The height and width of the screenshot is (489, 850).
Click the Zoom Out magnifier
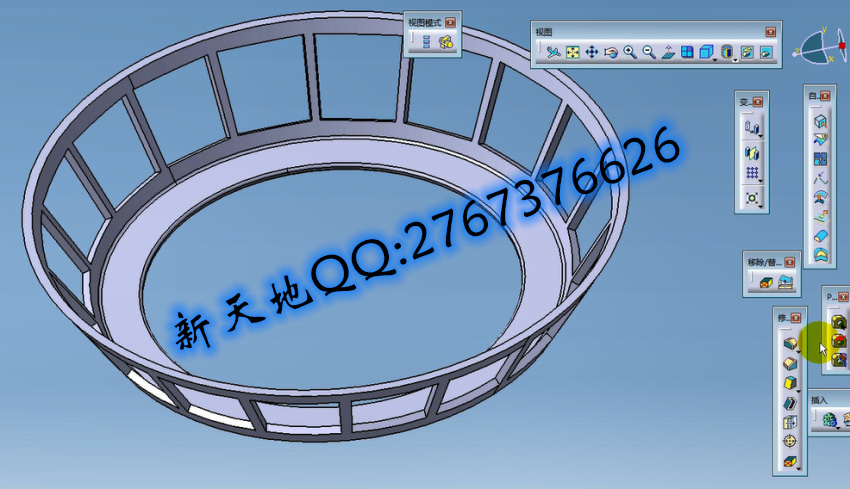pos(648,52)
